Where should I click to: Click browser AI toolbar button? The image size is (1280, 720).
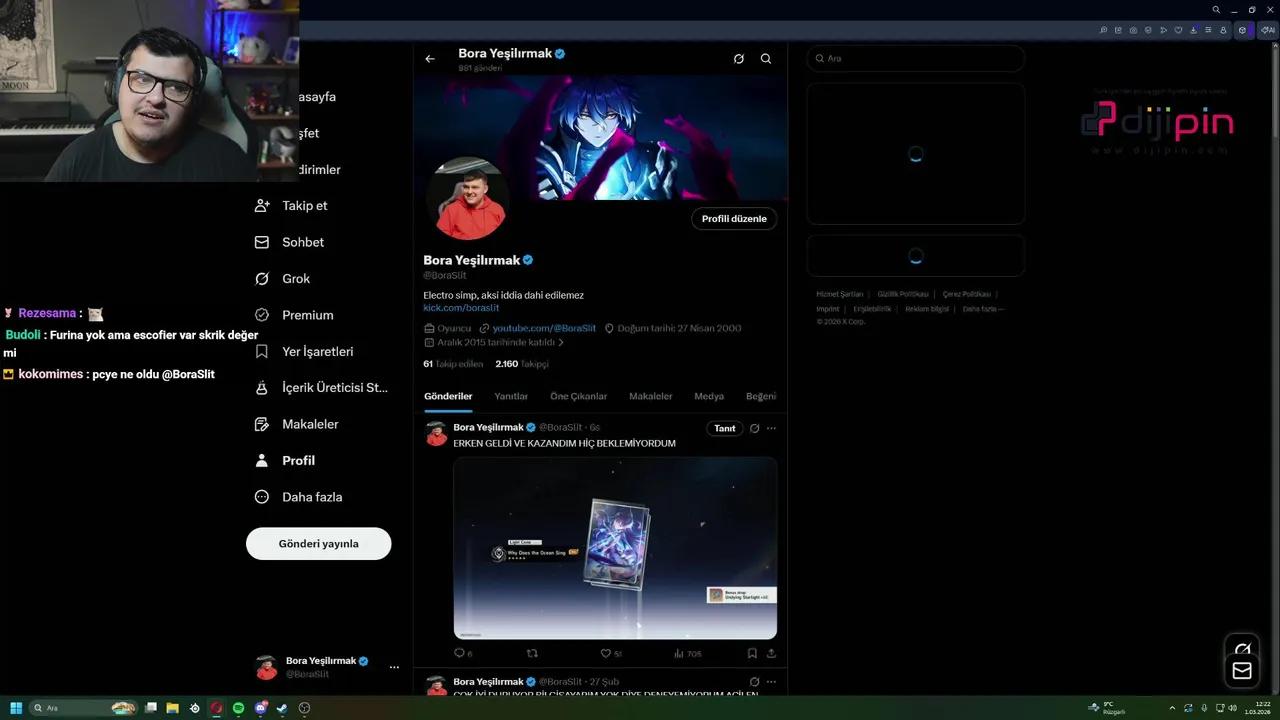tap(1268, 30)
